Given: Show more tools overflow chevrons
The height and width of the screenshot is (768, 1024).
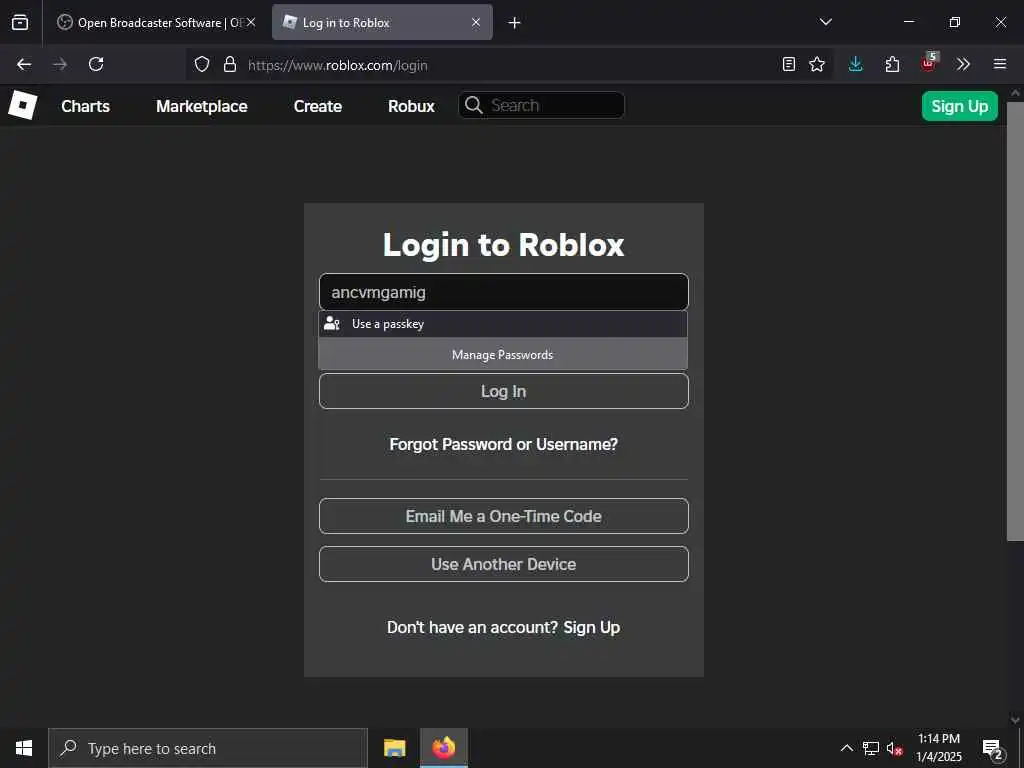Looking at the screenshot, I should (963, 64).
